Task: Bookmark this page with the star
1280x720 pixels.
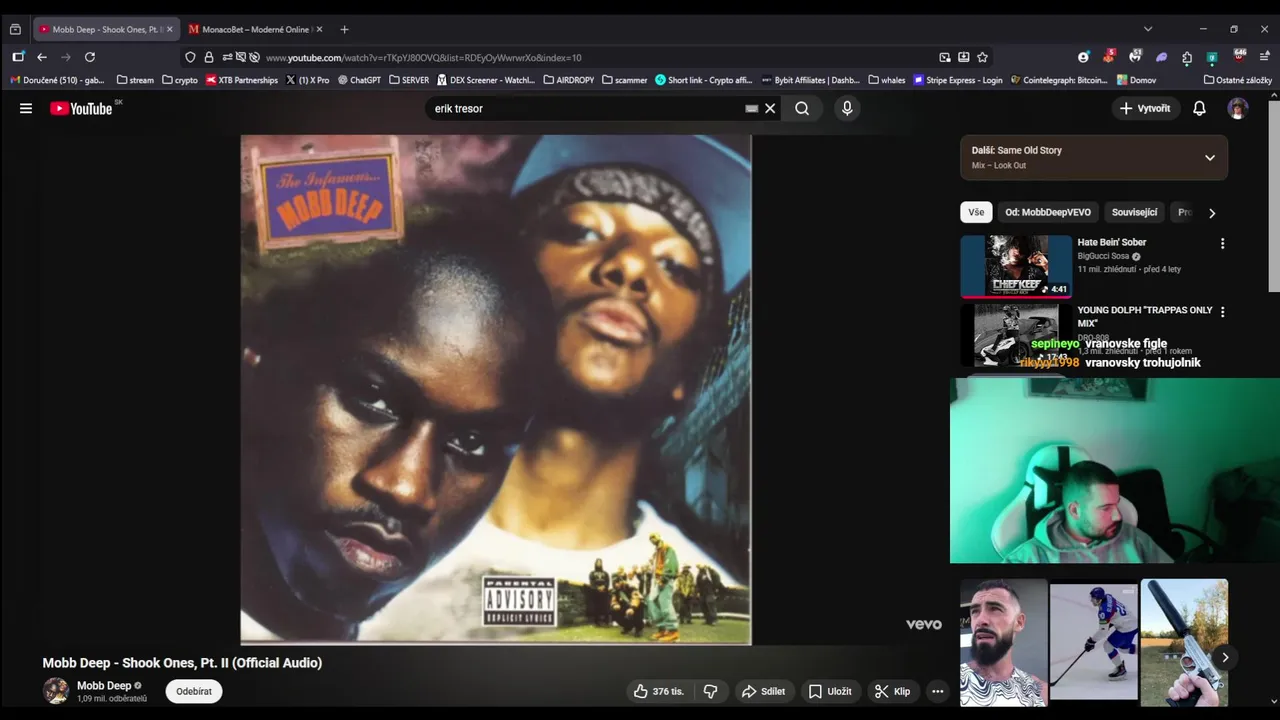Action: (x=982, y=57)
